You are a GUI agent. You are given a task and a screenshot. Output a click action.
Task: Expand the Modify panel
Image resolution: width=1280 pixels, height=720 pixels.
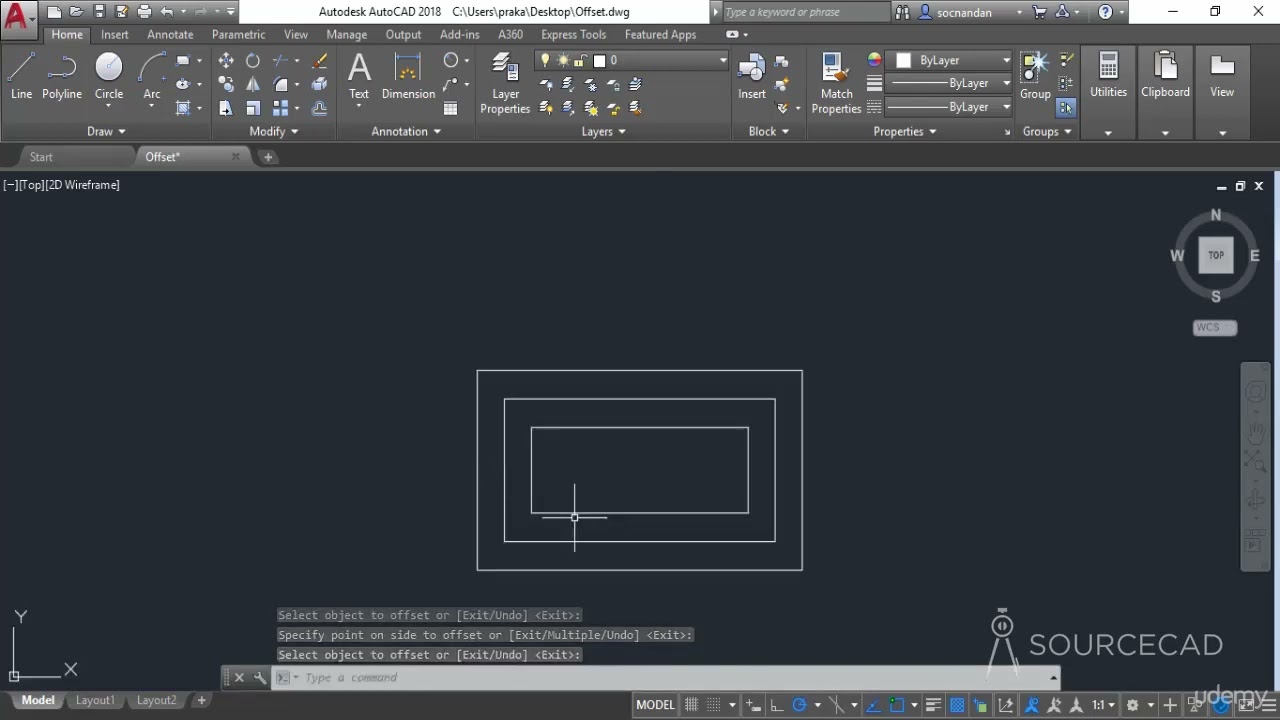273,131
